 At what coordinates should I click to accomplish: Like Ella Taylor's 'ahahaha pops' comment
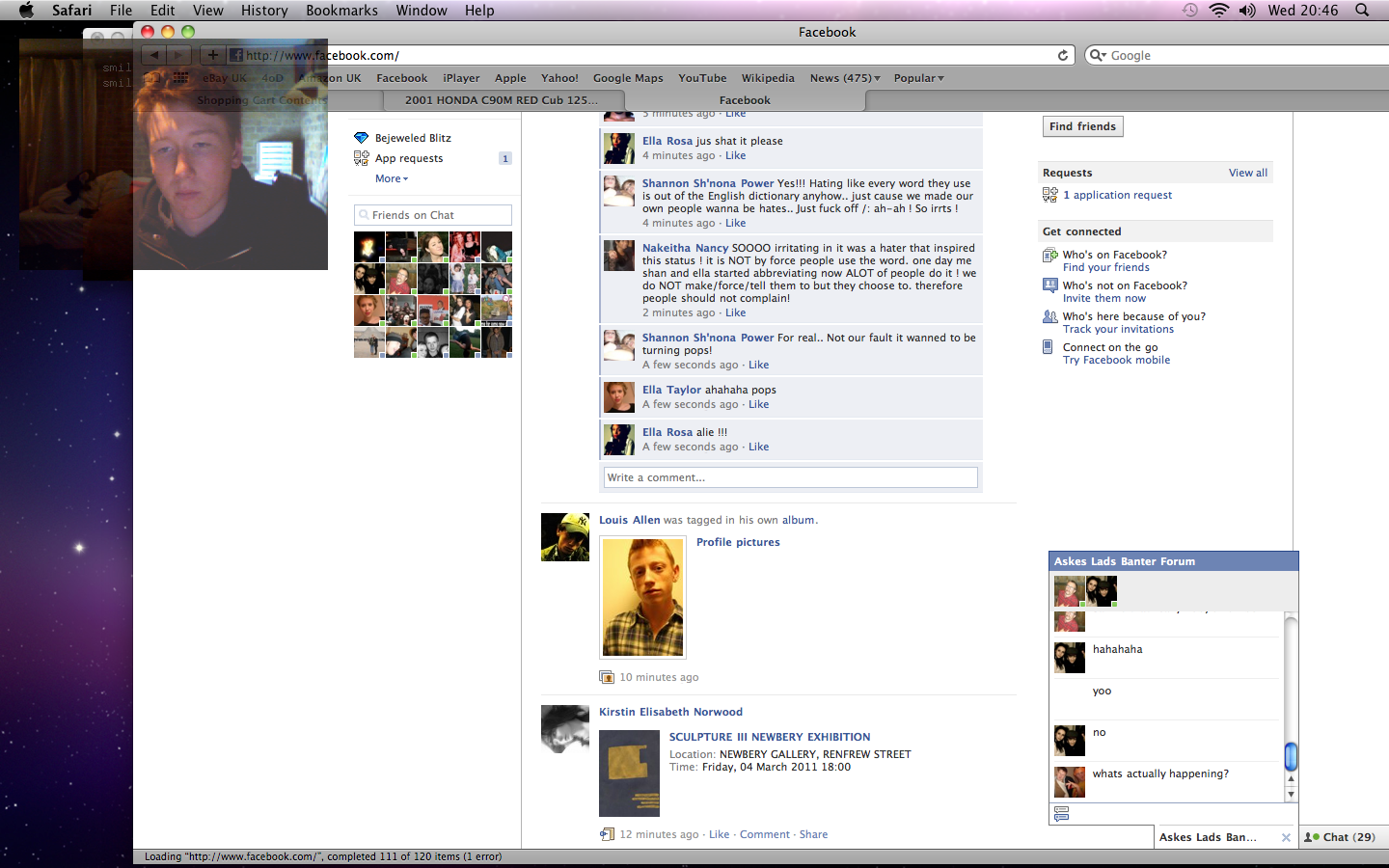[758, 404]
